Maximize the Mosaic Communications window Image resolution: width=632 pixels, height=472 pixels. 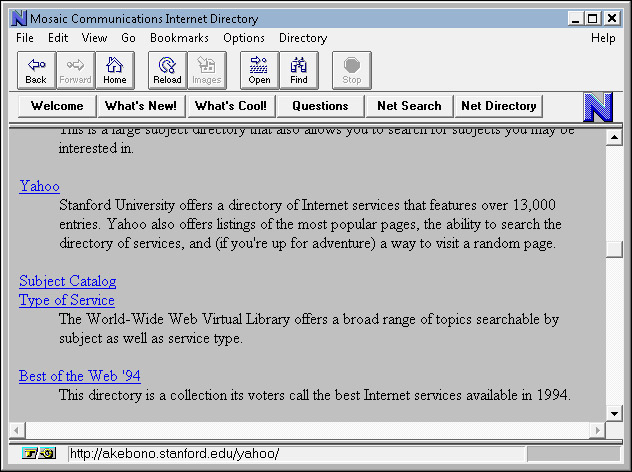pos(592,18)
